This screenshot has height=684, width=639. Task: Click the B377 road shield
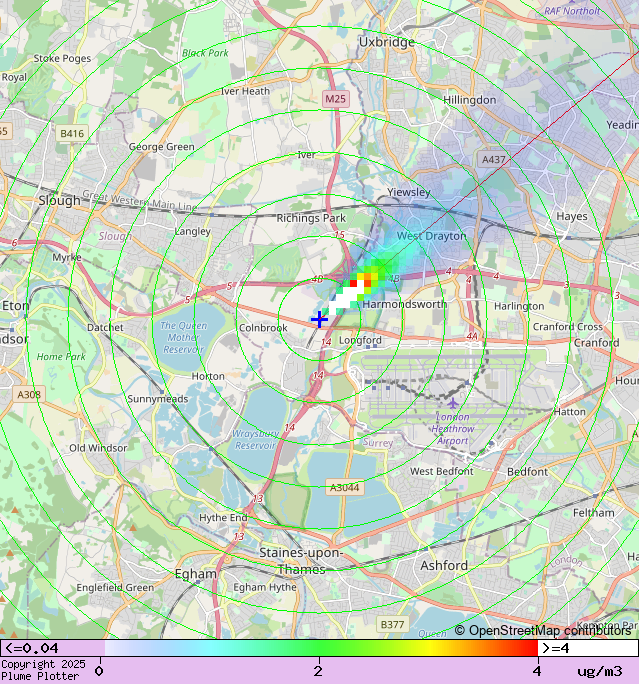(x=393, y=624)
